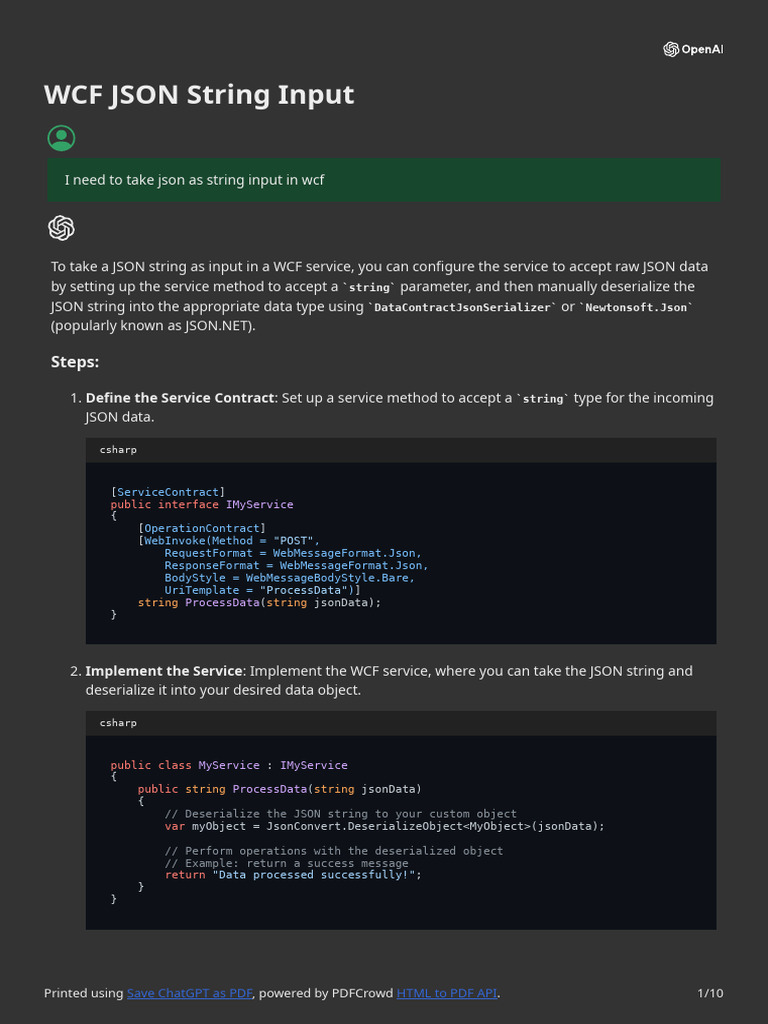Image resolution: width=768 pixels, height=1024 pixels.
Task: Click the Newtonsoft.Json inline code text
Action: [636, 308]
